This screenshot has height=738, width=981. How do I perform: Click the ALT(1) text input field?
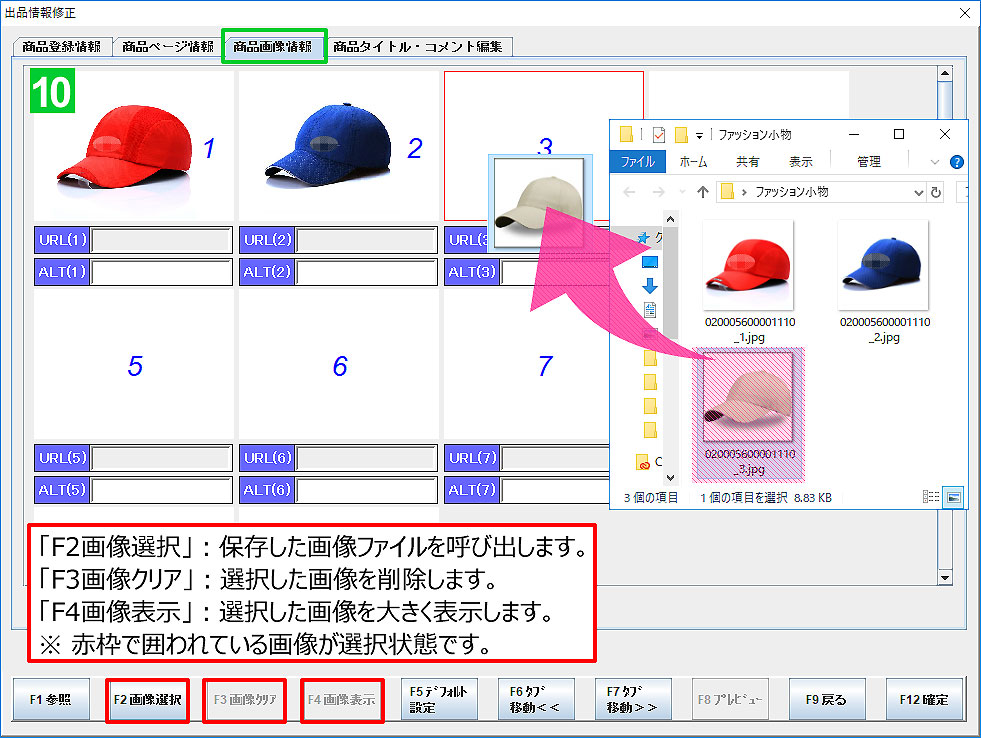click(162, 272)
